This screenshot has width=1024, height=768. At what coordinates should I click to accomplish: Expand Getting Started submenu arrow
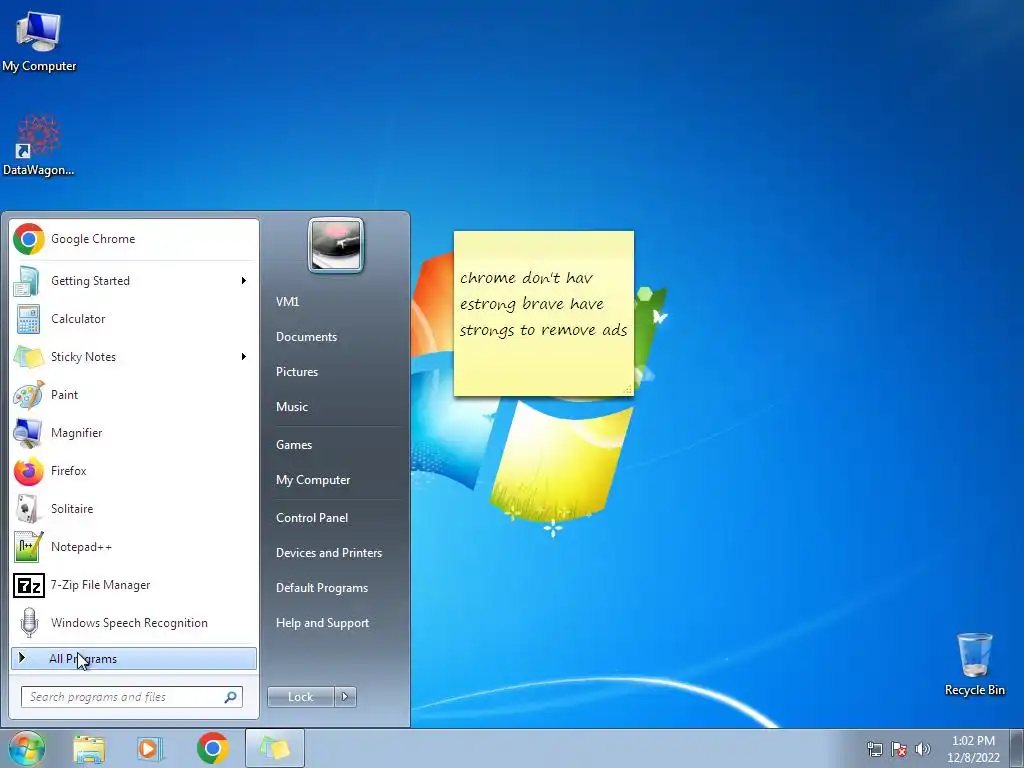pos(244,281)
